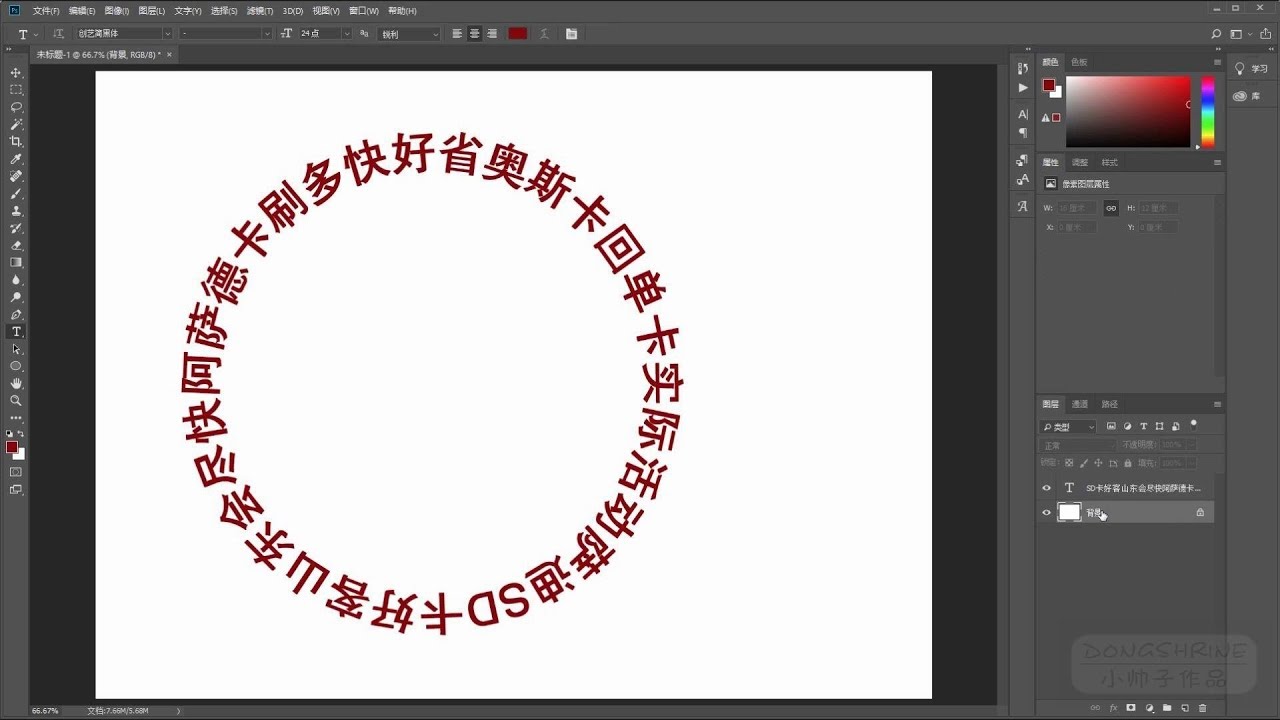Image resolution: width=1280 pixels, height=720 pixels.
Task: Select the Healing Brush tool
Action: point(16,176)
